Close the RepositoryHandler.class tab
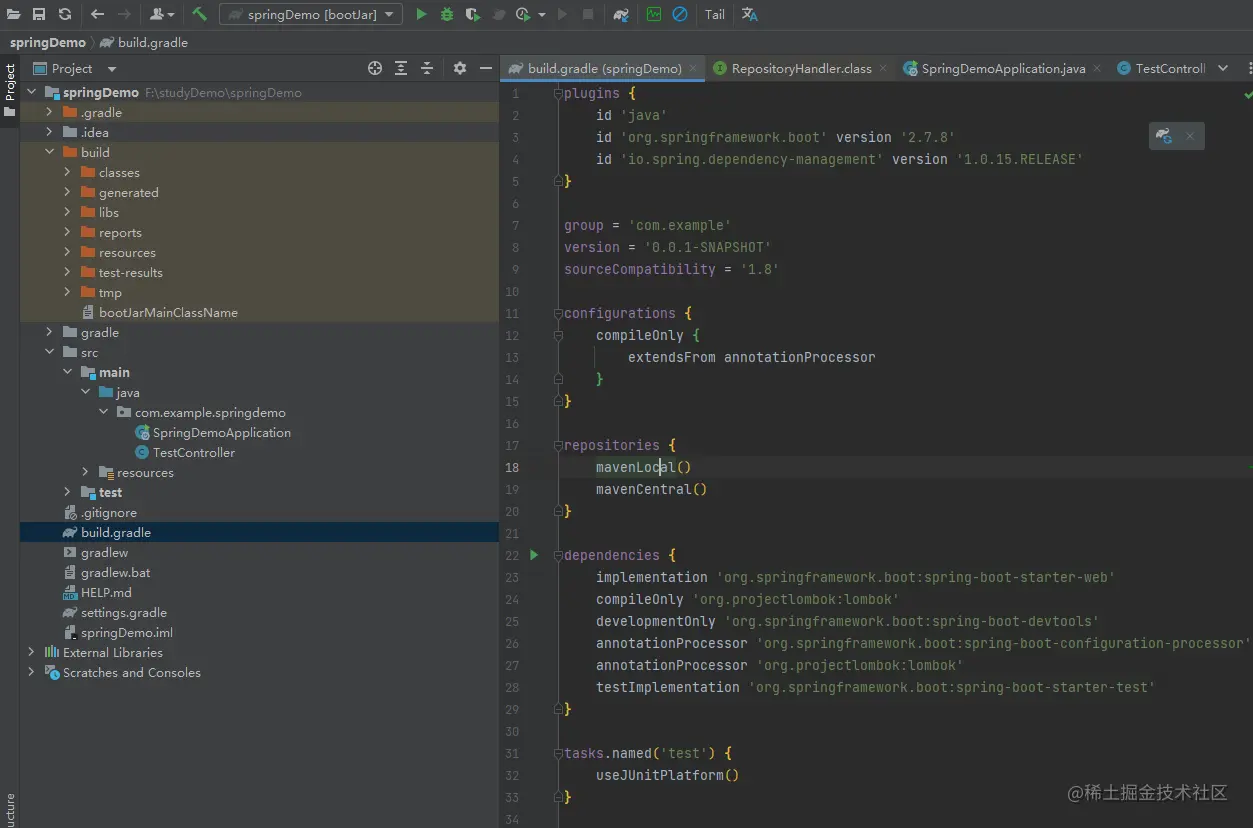1253x828 pixels. coord(883,68)
